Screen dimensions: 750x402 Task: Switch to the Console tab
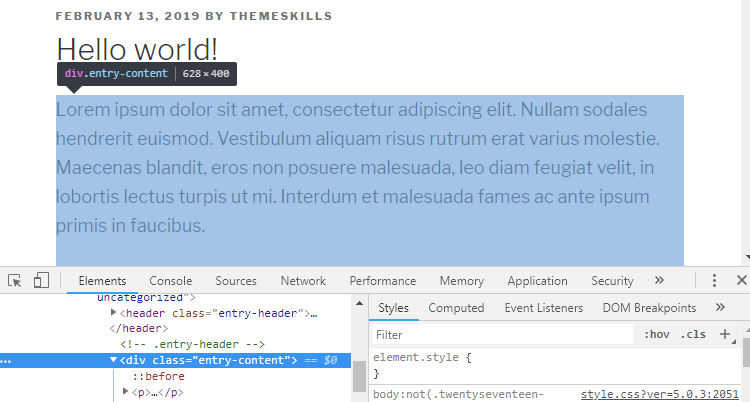[171, 281]
